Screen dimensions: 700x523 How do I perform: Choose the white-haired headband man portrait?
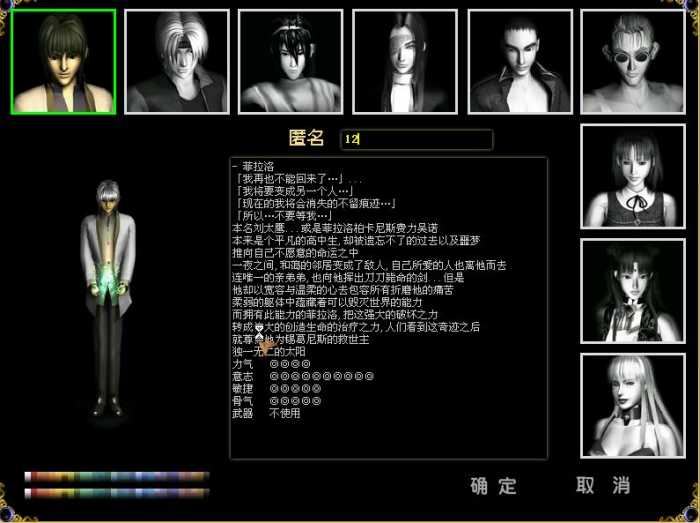point(177,62)
